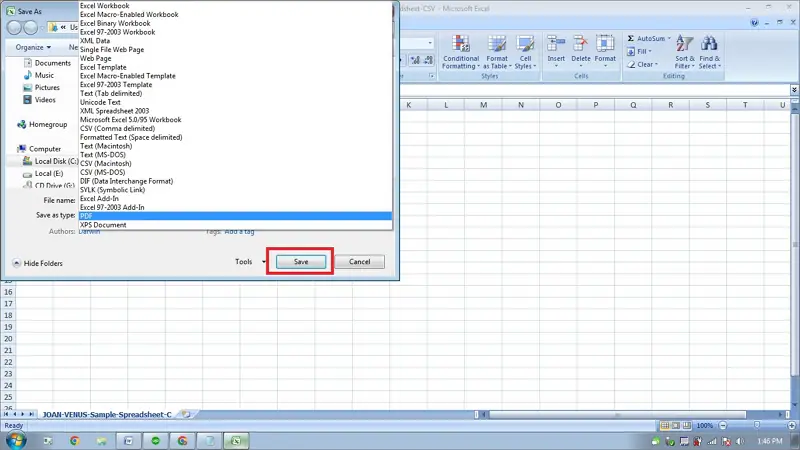Choose Text (Tab delimited) file type
The image size is (800, 450).
235,93
